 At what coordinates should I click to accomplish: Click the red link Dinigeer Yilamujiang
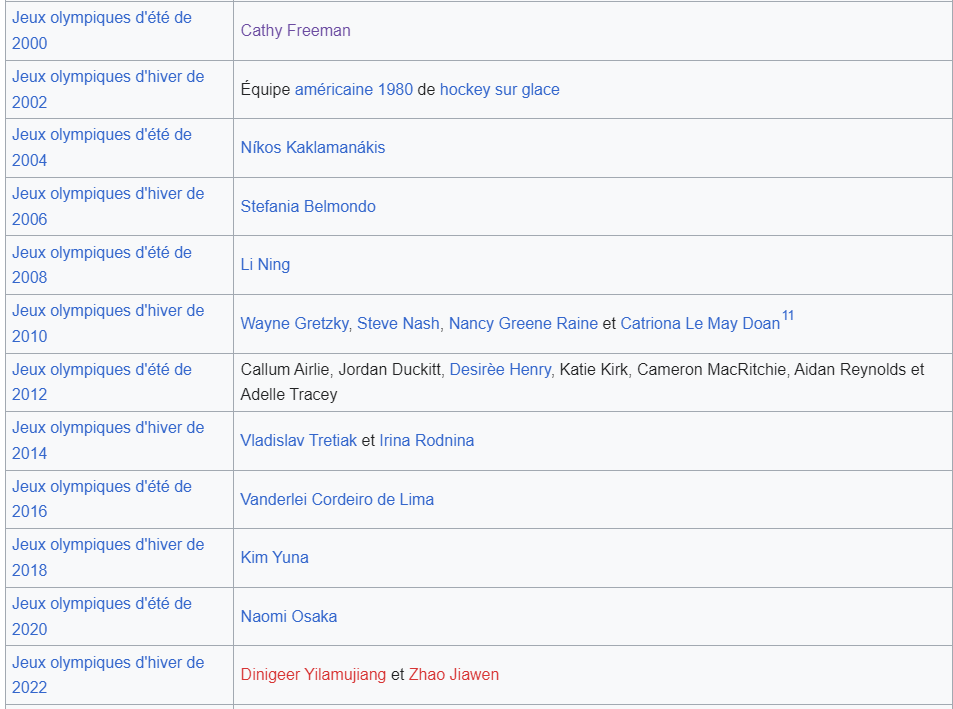pyautogui.click(x=313, y=675)
